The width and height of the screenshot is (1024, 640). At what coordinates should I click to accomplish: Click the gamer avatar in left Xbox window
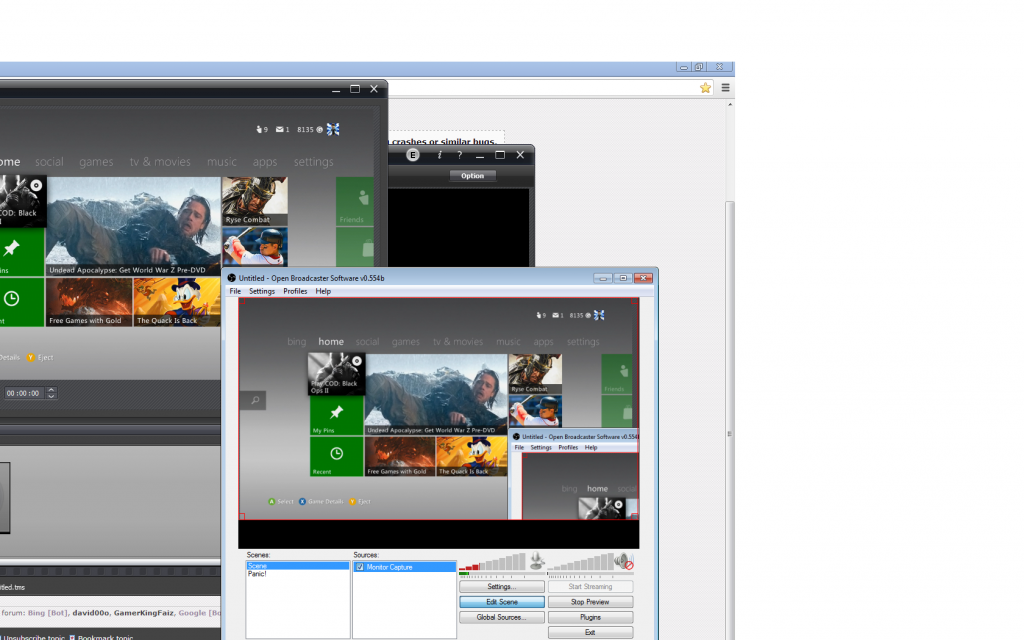coord(333,129)
